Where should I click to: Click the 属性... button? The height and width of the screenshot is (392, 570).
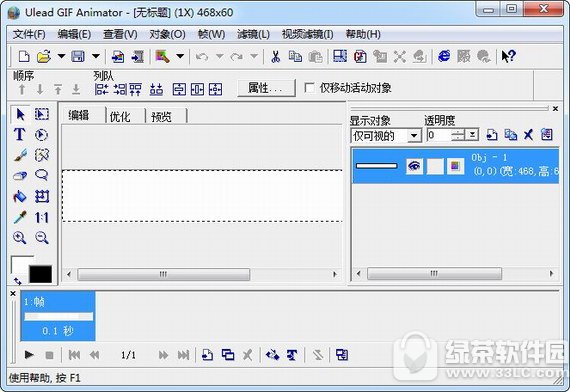pyautogui.click(x=266, y=88)
